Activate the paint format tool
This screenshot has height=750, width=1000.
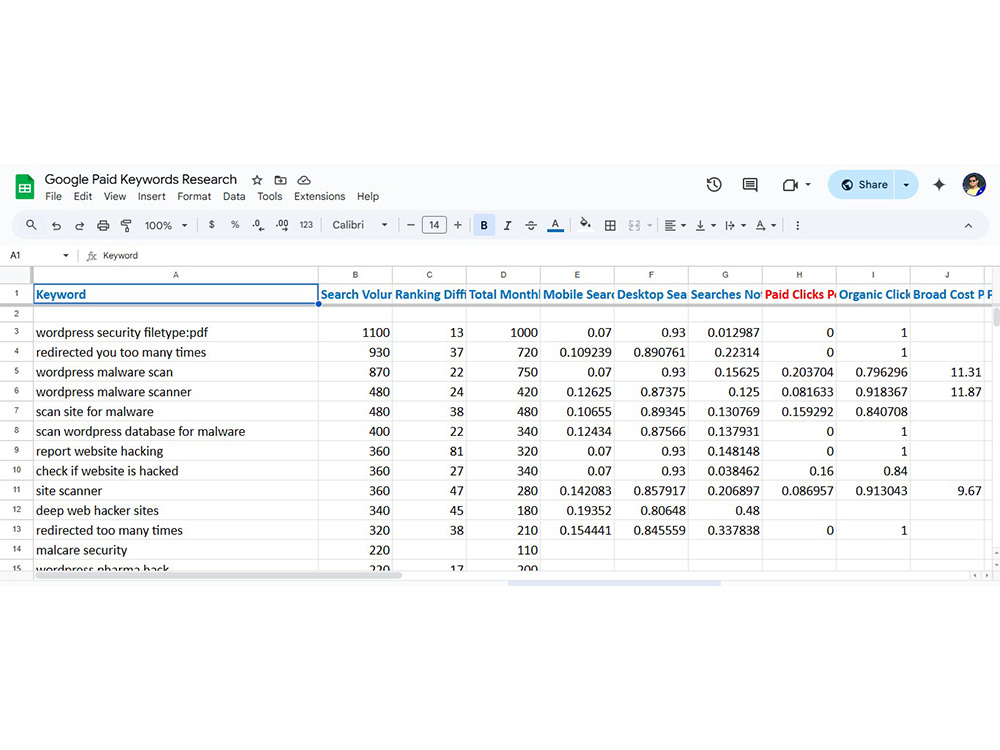pyautogui.click(x=126, y=225)
